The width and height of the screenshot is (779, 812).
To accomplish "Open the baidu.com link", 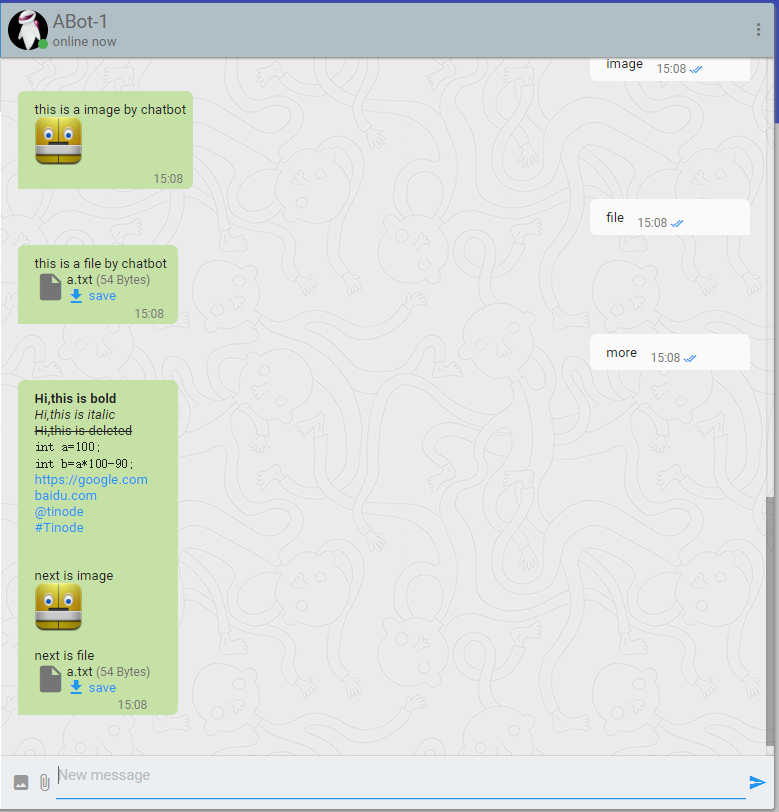I will (66, 496).
